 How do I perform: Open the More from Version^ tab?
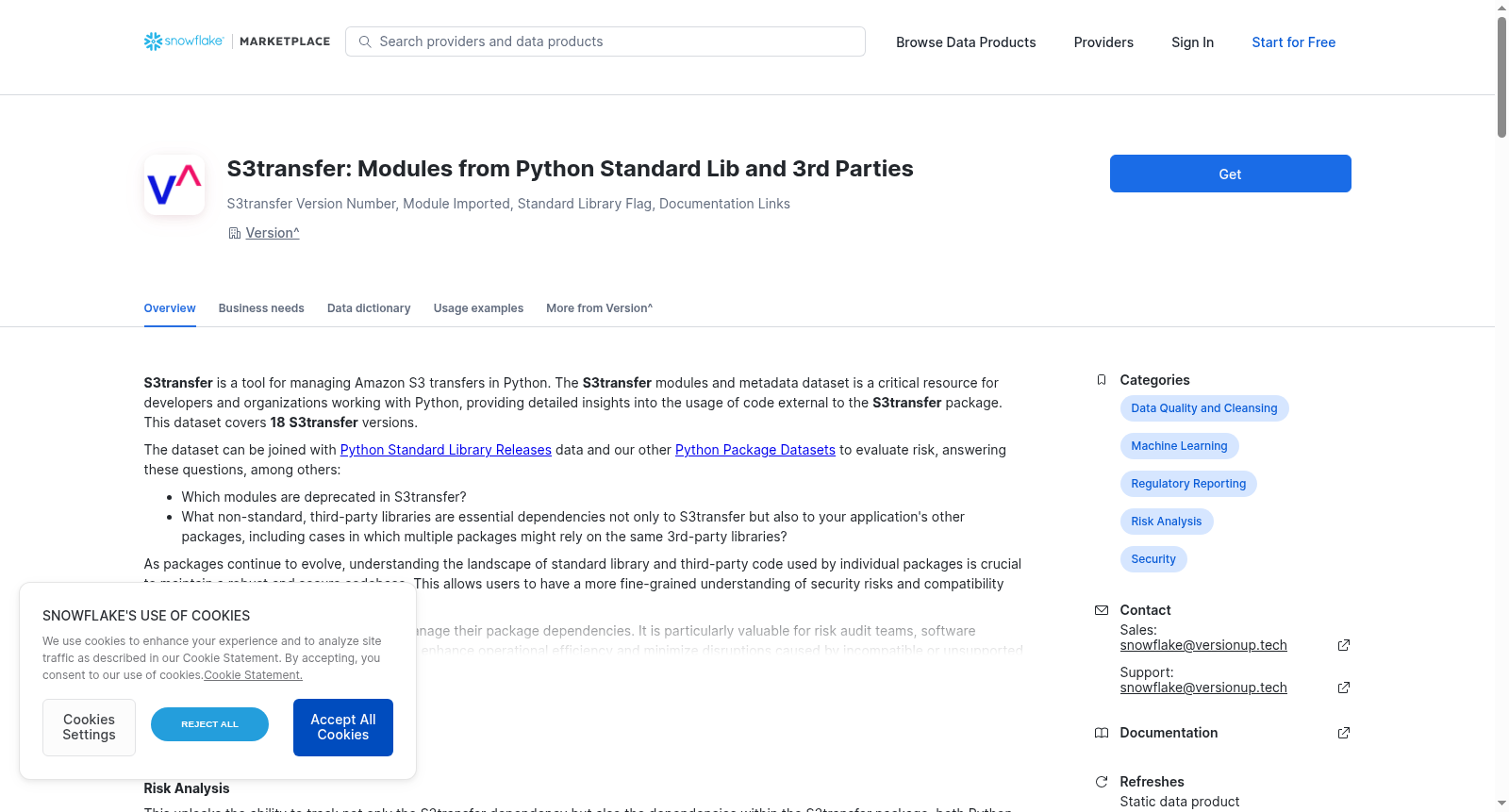[600, 308]
